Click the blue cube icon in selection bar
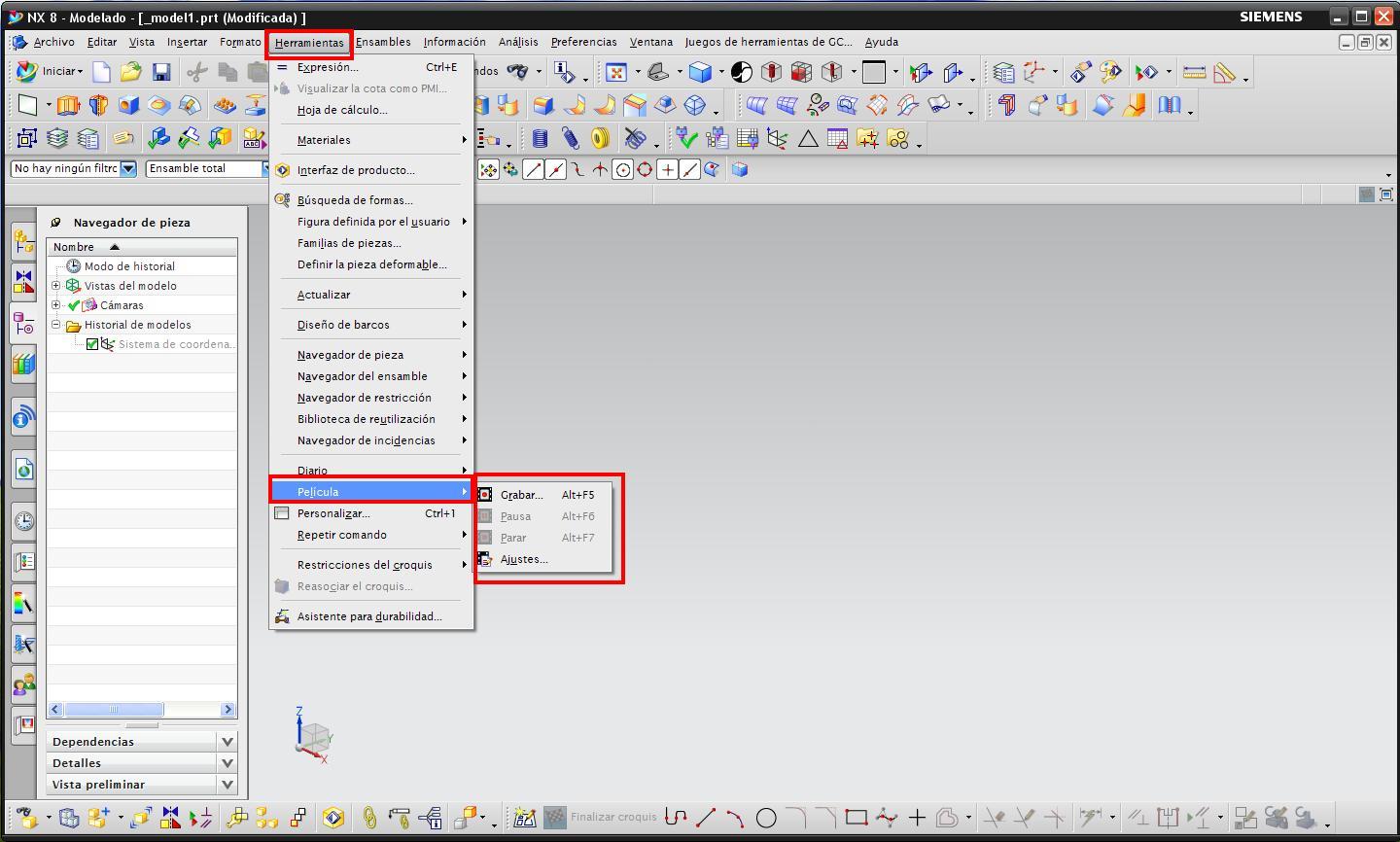Image resolution: width=1400 pixels, height=842 pixels. click(x=740, y=169)
